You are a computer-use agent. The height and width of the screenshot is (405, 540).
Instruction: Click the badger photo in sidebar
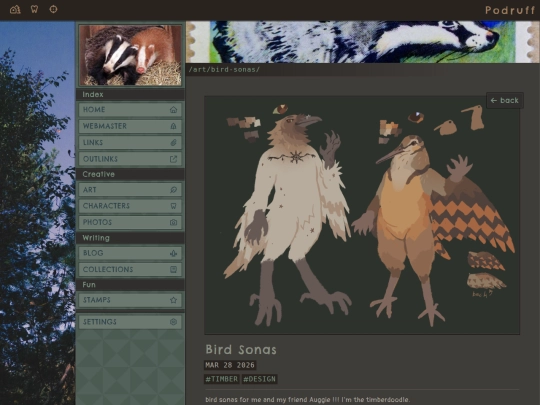point(130,55)
